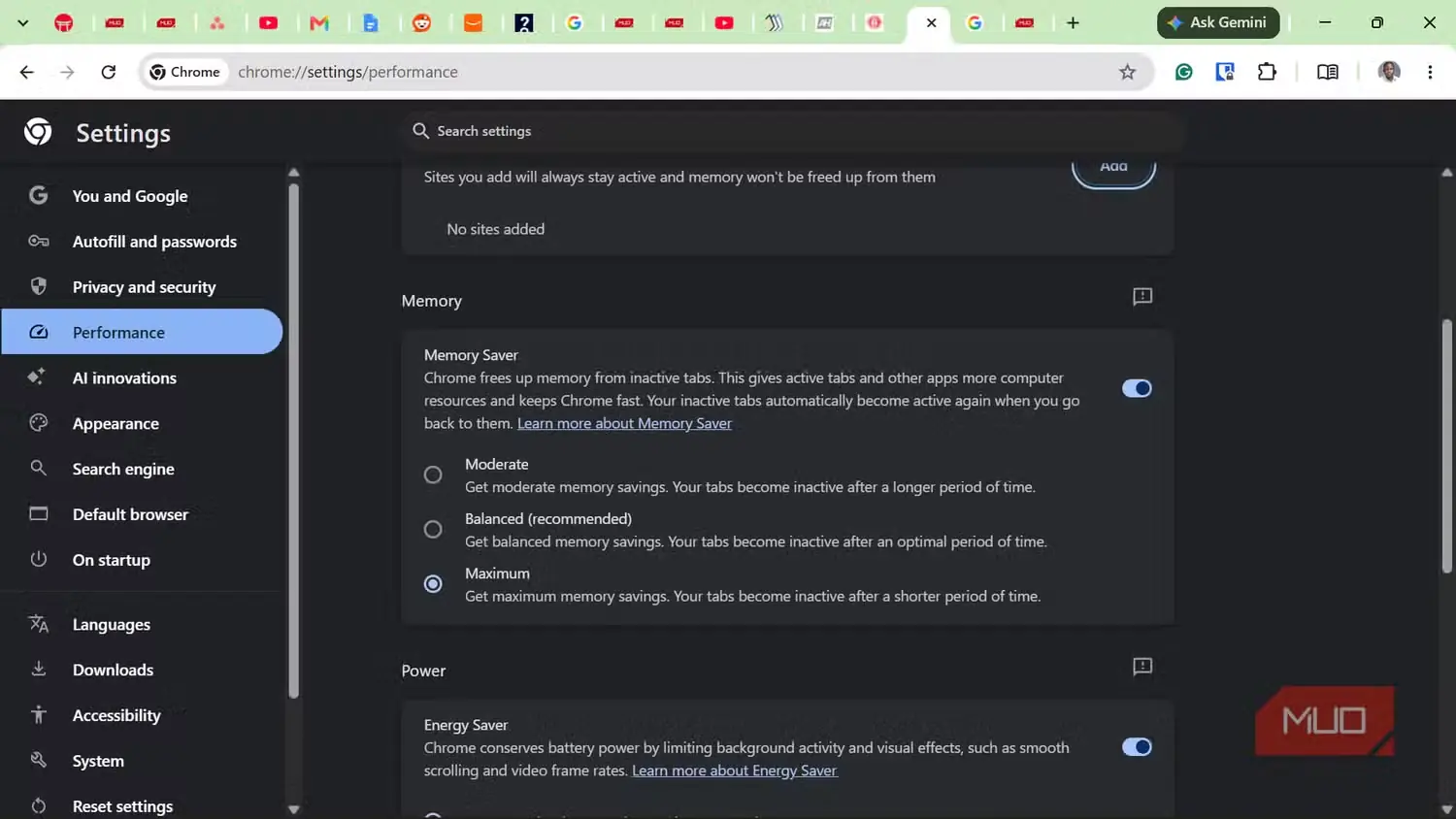The height and width of the screenshot is (819, 1456).
Task: Open the blue shield extension icon
Action: pos(1225,72)
